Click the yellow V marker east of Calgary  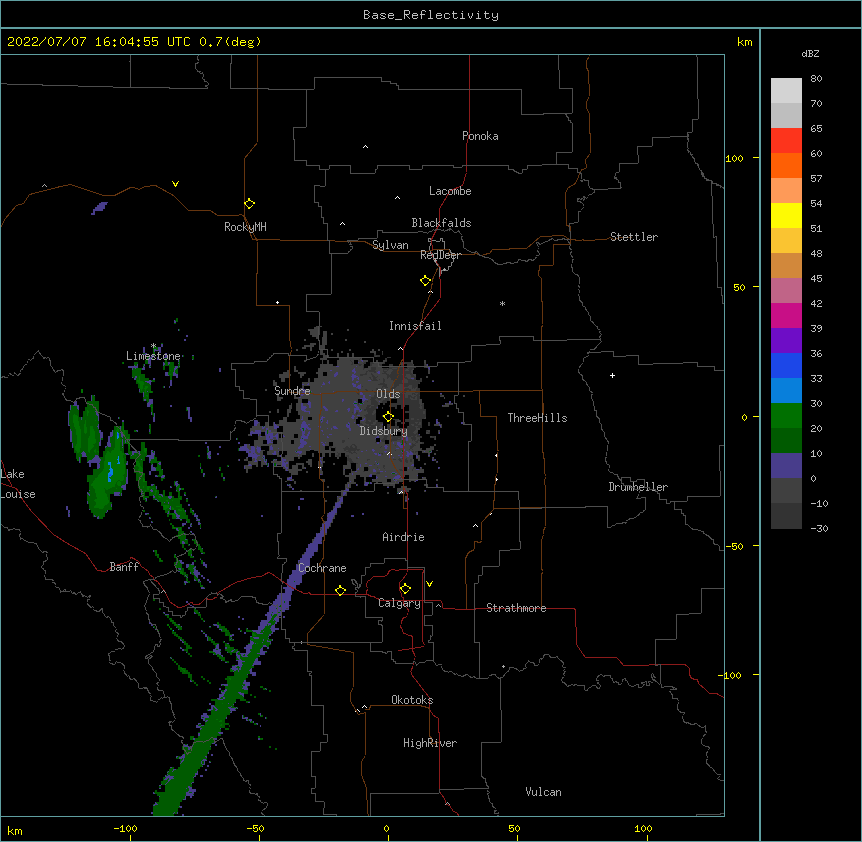[x=429, y=584]
